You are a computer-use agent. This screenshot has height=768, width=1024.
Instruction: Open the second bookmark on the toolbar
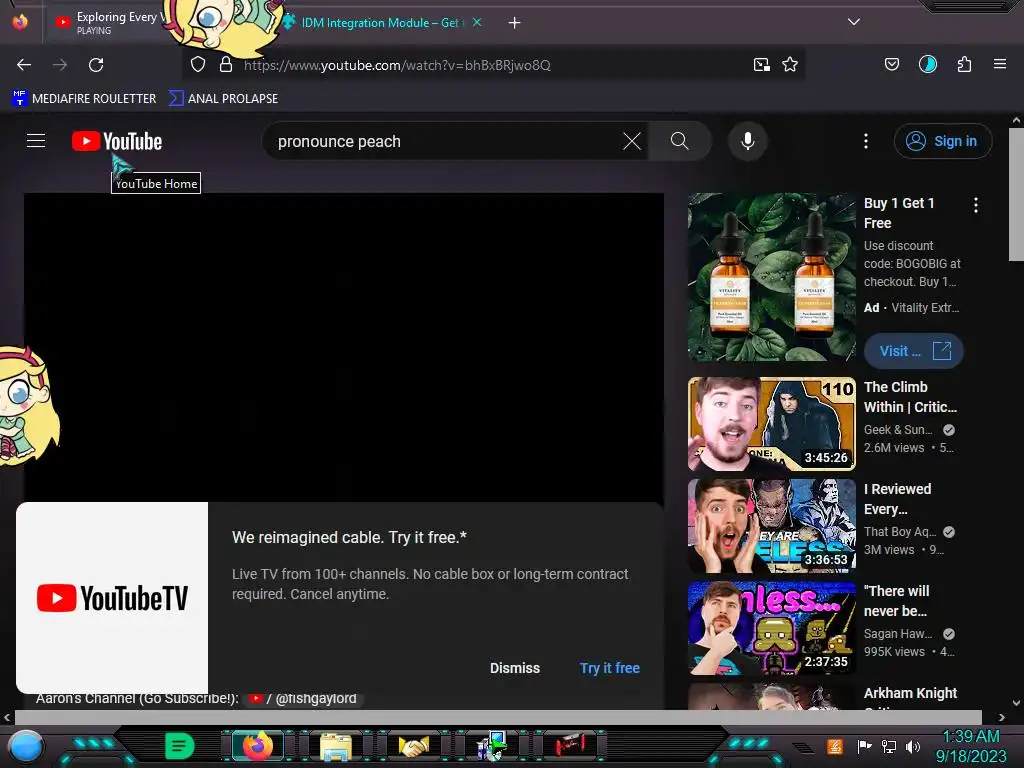pos(223,99)
